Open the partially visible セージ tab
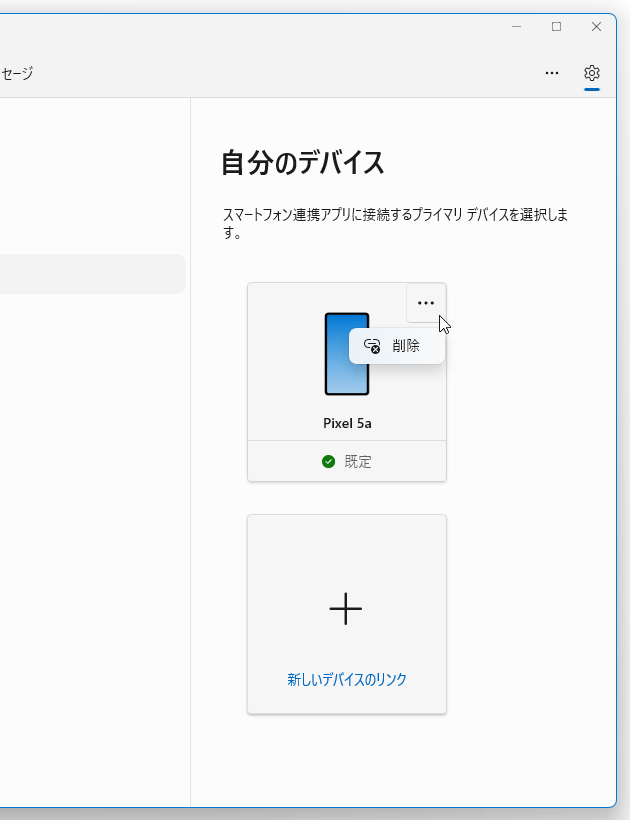 pos(17,73)
